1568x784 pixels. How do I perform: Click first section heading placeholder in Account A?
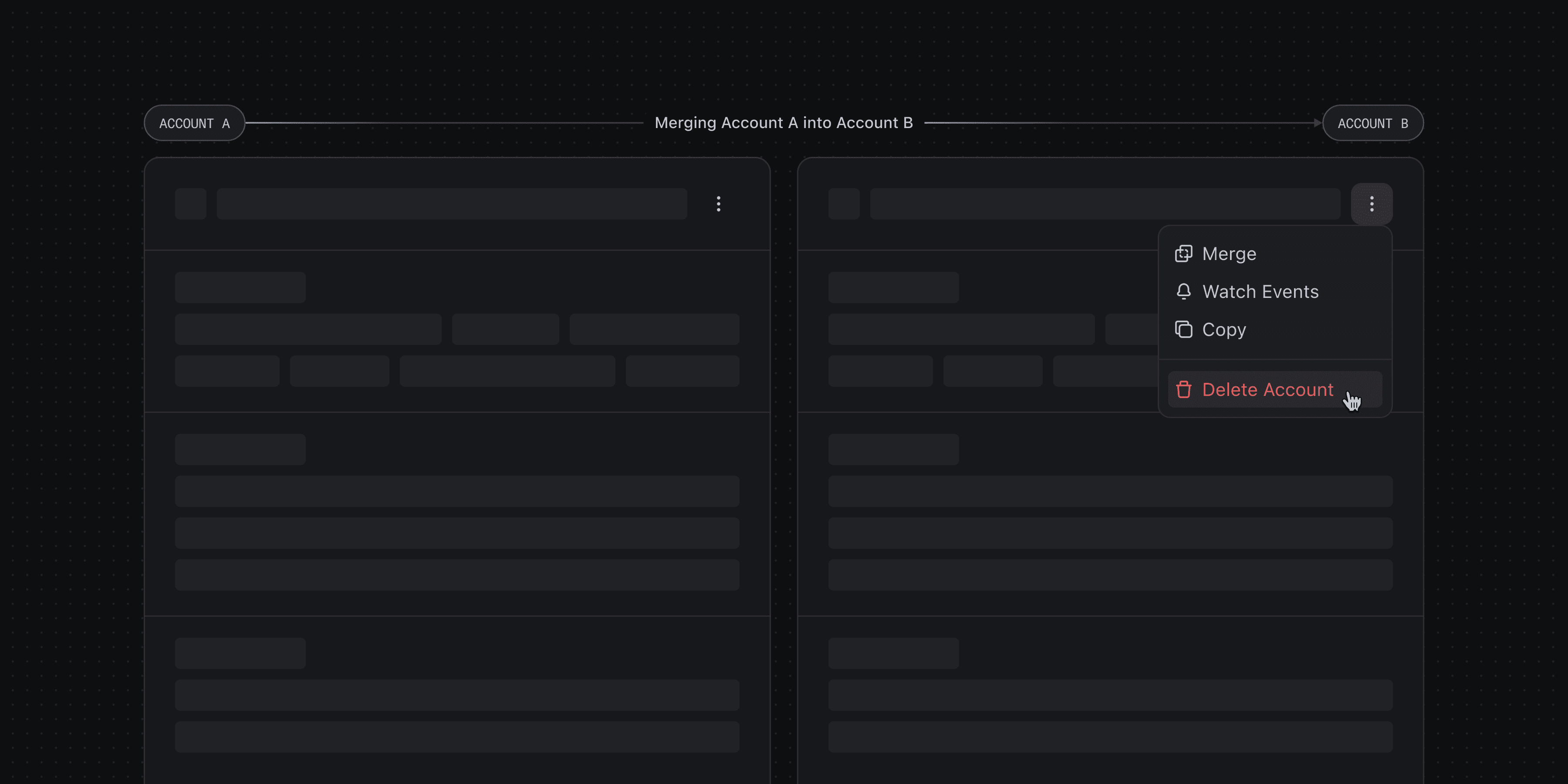point(240,287)
